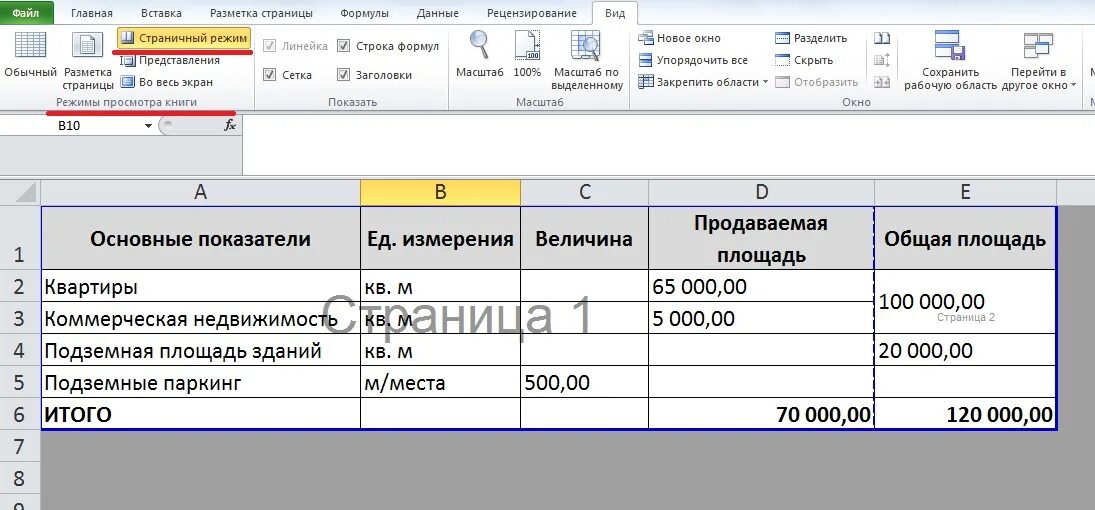Click total cell 120 000,00
1095x510 pixels.
(965, 414)
